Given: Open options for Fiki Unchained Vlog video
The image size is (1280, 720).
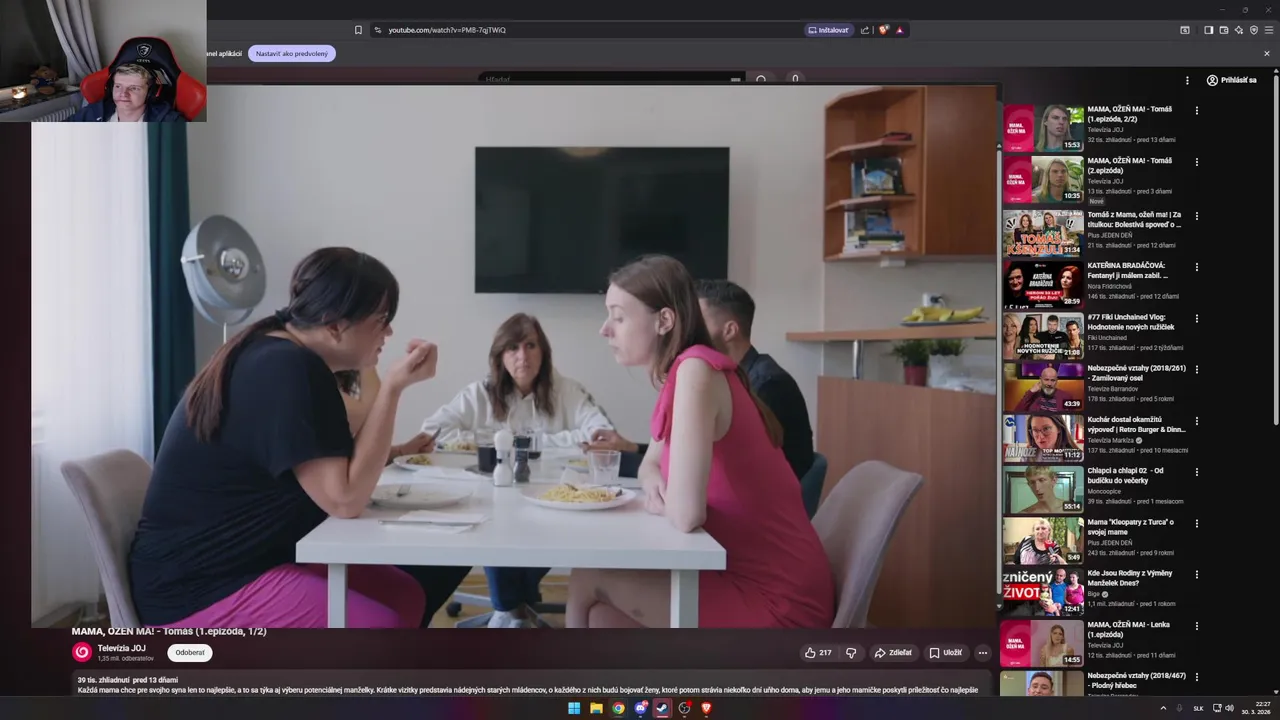Looking at the screenshot, I should tap(1196, 319).
